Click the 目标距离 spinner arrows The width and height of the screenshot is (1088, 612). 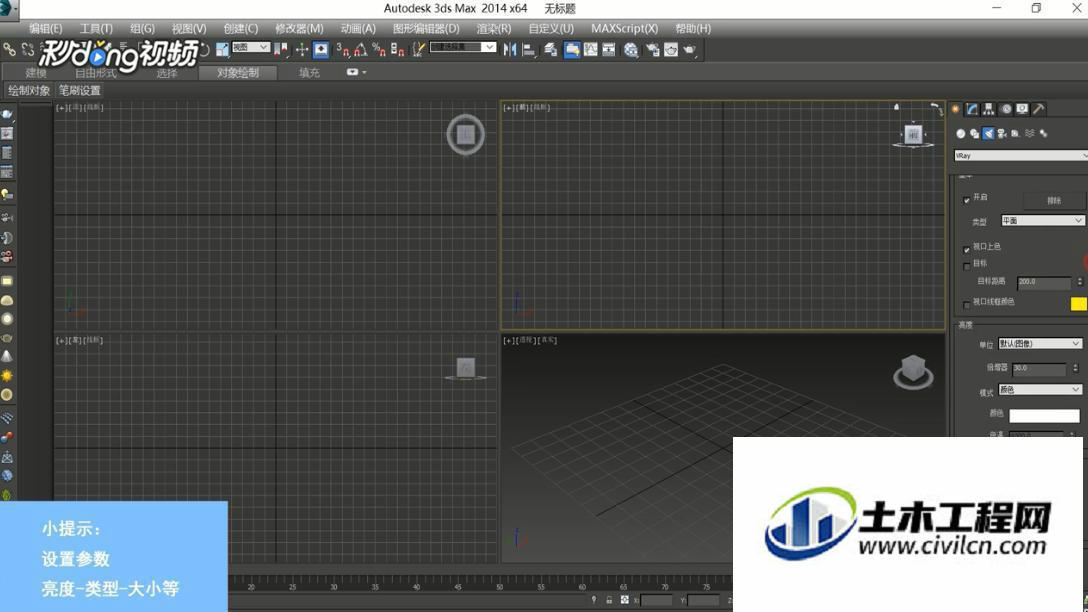1079,282
